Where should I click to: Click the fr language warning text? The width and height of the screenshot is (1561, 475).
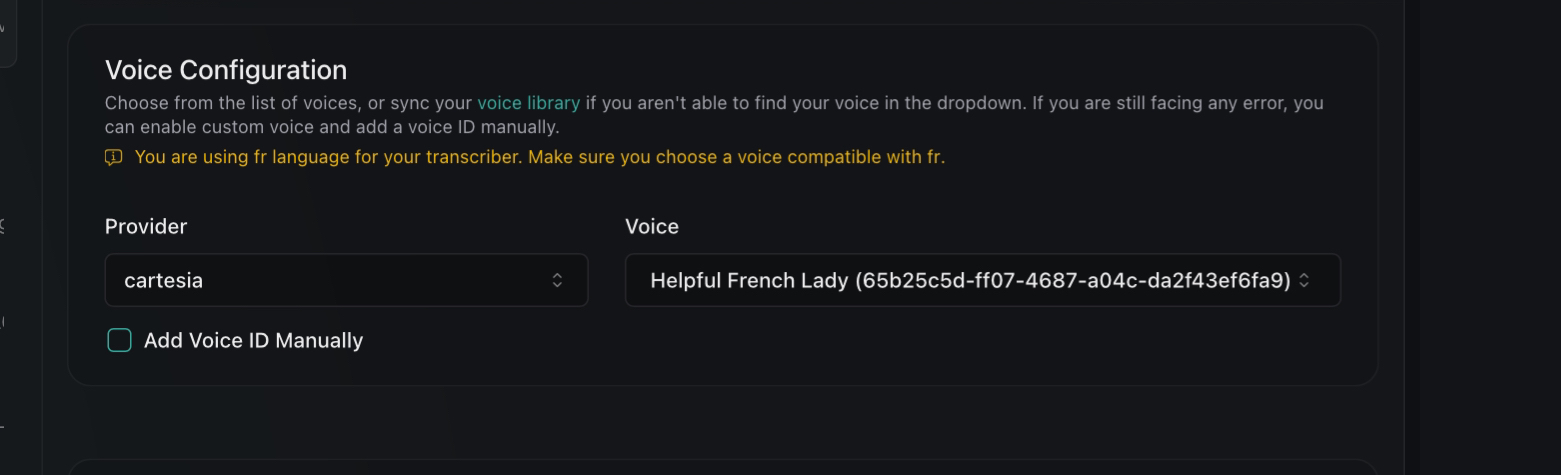[x=539, y=157]
